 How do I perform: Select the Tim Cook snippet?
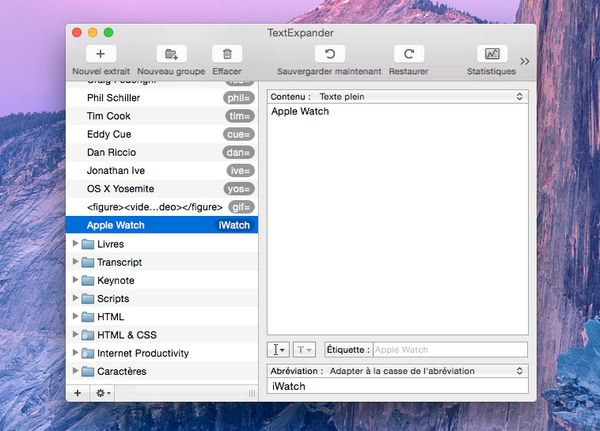pyautogui.click(x=162, y=116)
